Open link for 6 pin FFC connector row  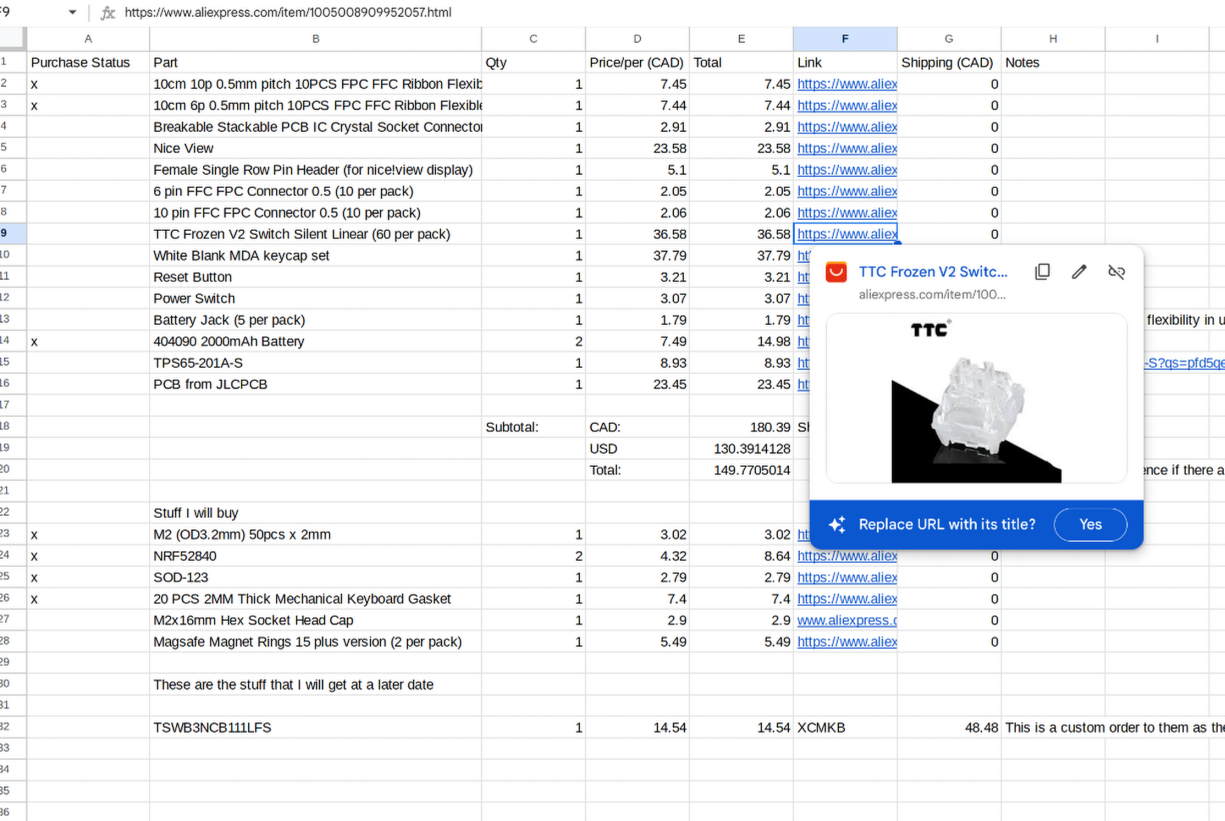point(847,191)
